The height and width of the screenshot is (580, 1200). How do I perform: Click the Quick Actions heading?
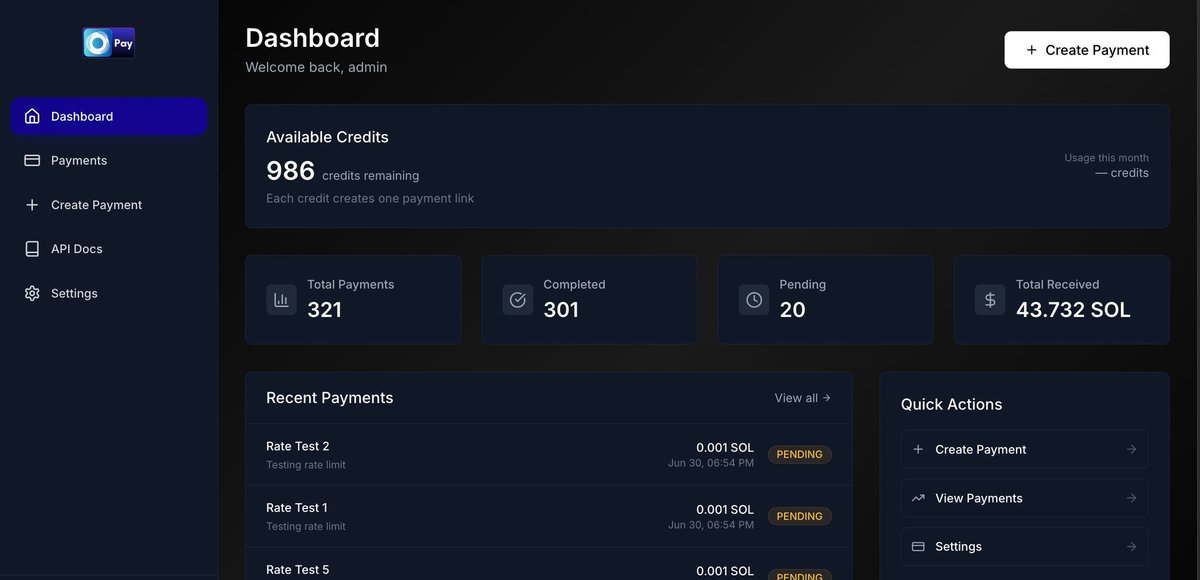pos(951,404)
